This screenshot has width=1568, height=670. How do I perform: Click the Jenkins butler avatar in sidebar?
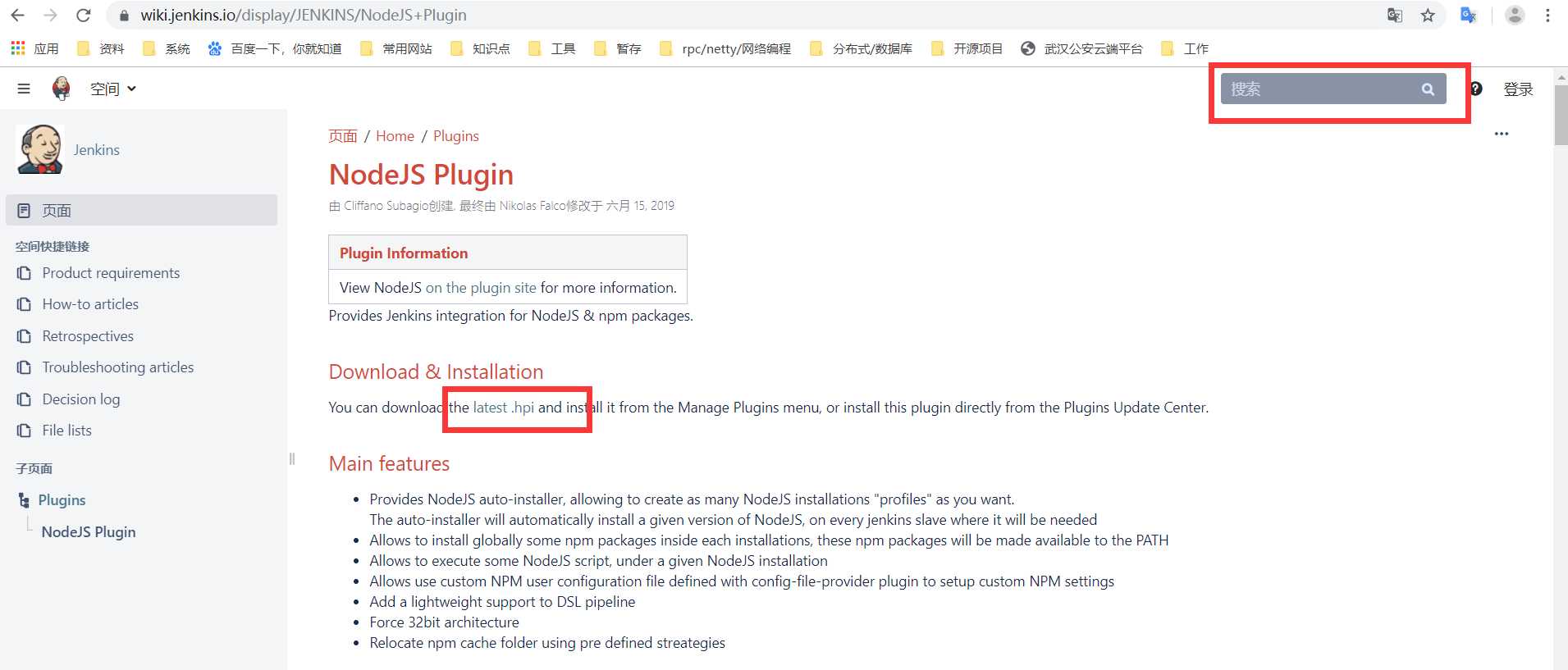[x=39, y=149]
